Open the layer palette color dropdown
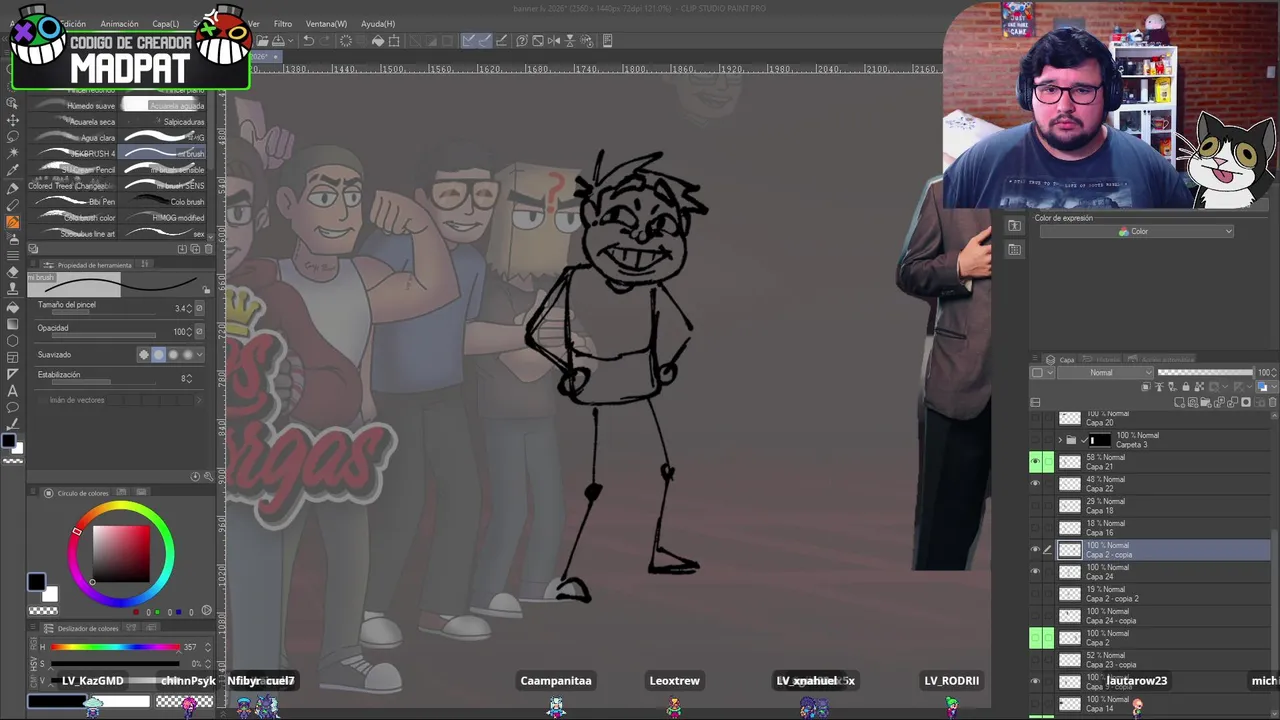Image resolution: width=1280 pixels, height=720 pixels. point(1043,373)
